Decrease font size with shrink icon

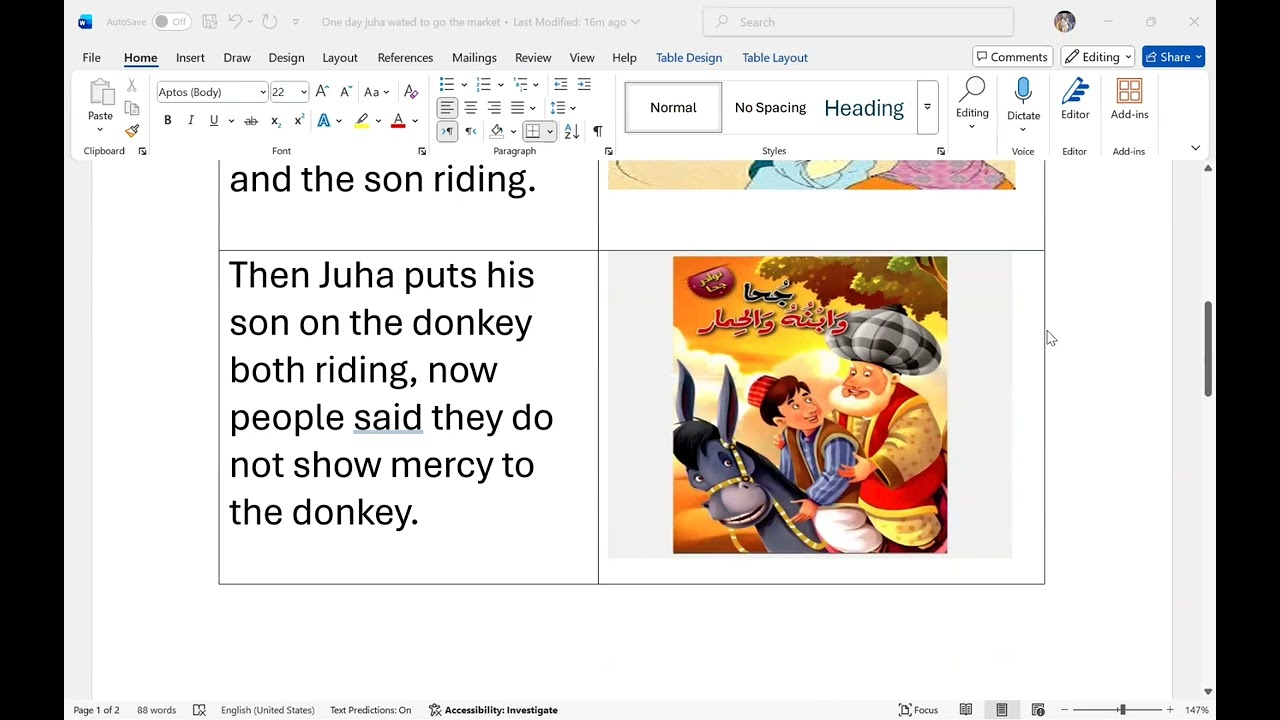346,92
